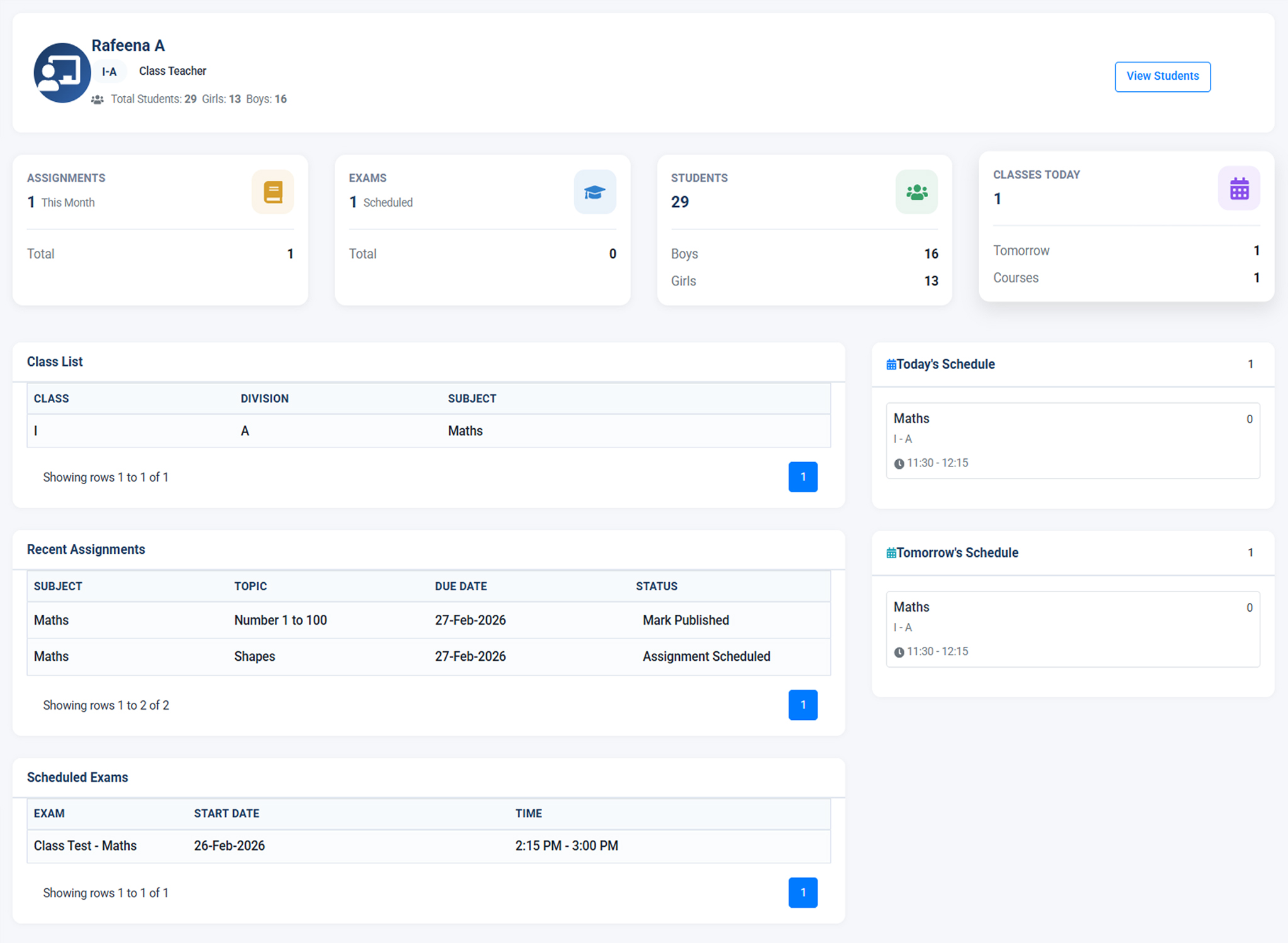The height and width of the screenshot is (943, 1288).
Task: Open the Number 1 to 100 assignment row
Action: [280, 620]
